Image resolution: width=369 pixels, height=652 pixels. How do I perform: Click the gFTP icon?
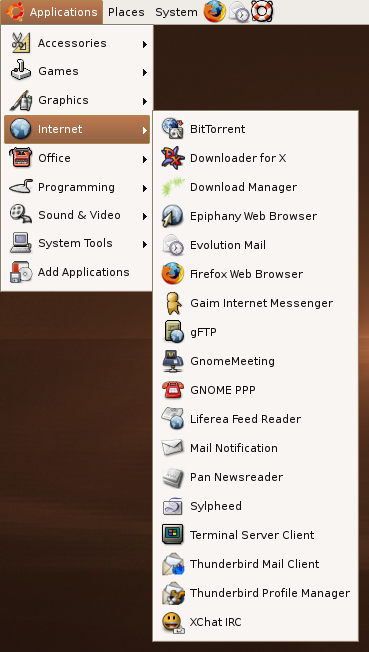point(173,332)
